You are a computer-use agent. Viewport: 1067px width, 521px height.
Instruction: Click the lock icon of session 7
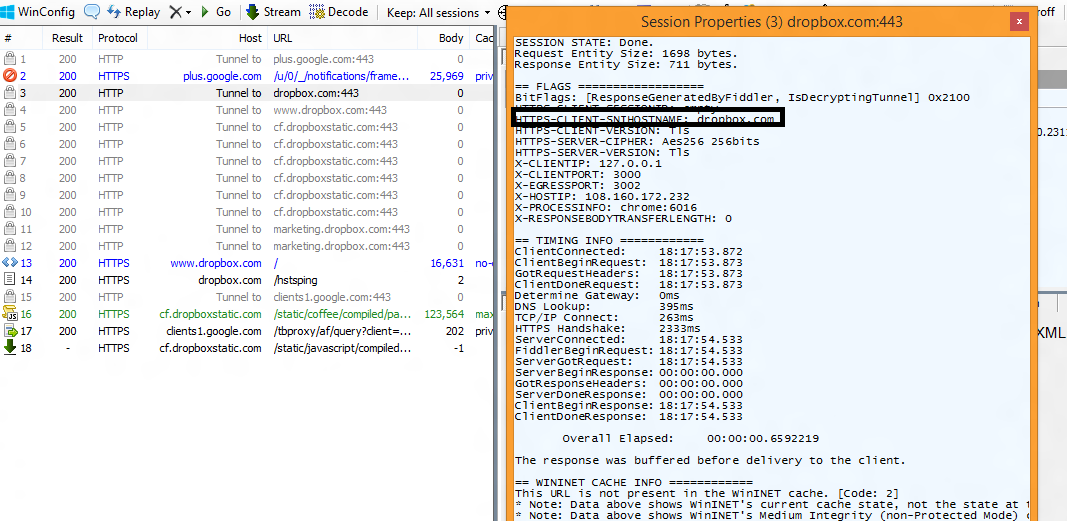pos(9,161)
